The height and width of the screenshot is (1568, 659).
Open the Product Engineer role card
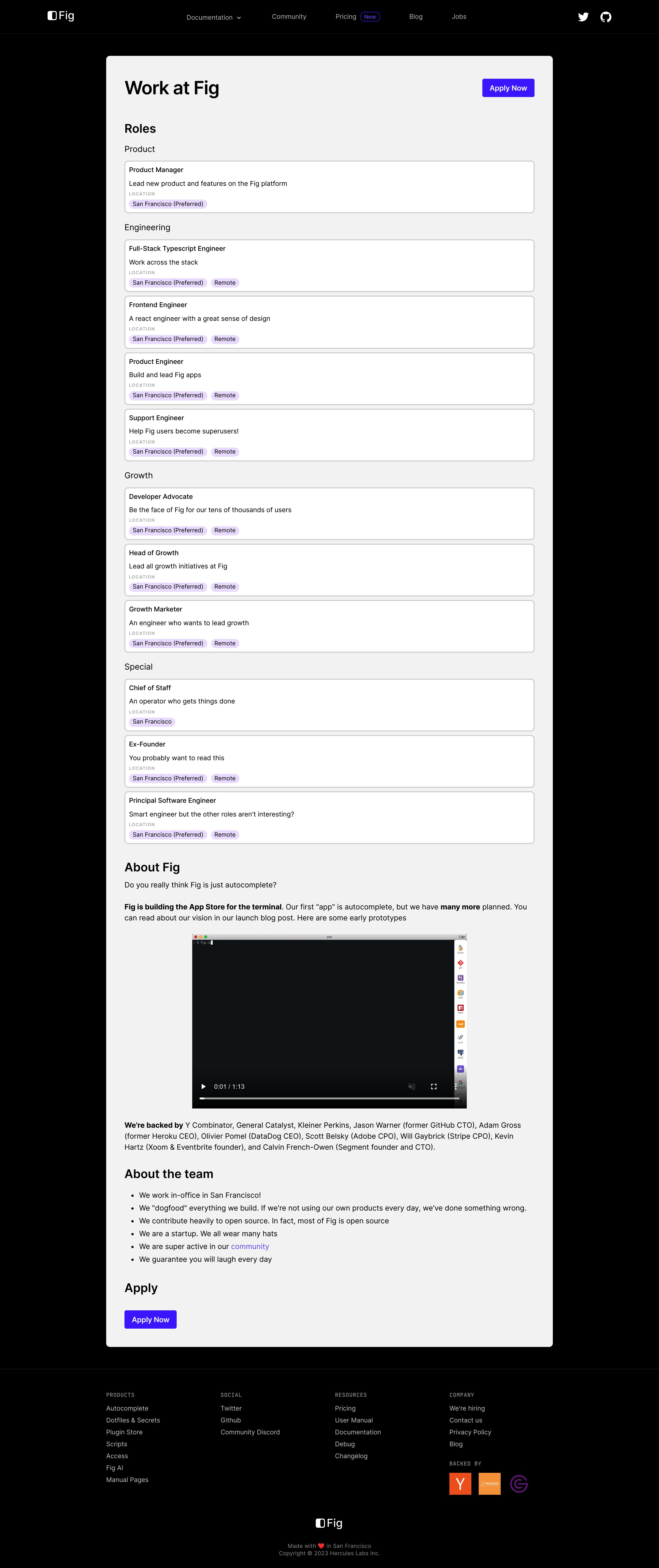point(329,378)
